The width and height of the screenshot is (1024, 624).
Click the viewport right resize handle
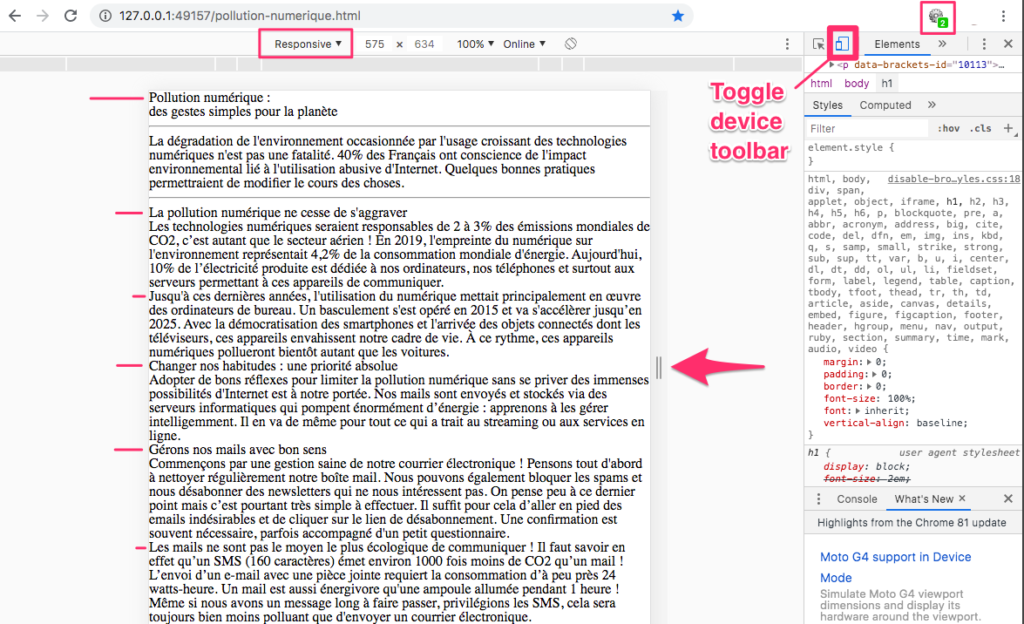[658, 367]
